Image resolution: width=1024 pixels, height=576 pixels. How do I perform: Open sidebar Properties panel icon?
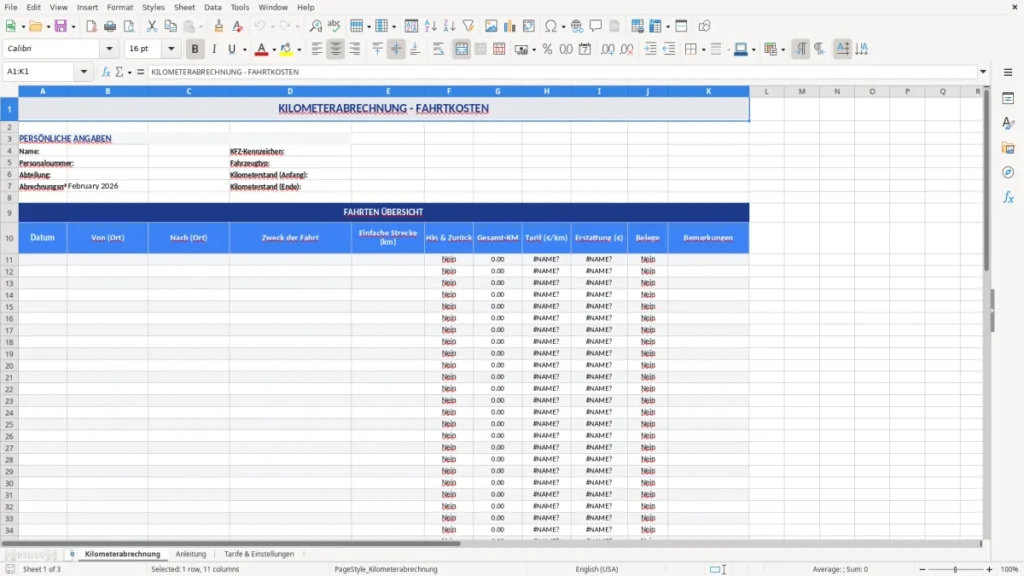[1008, 99]
